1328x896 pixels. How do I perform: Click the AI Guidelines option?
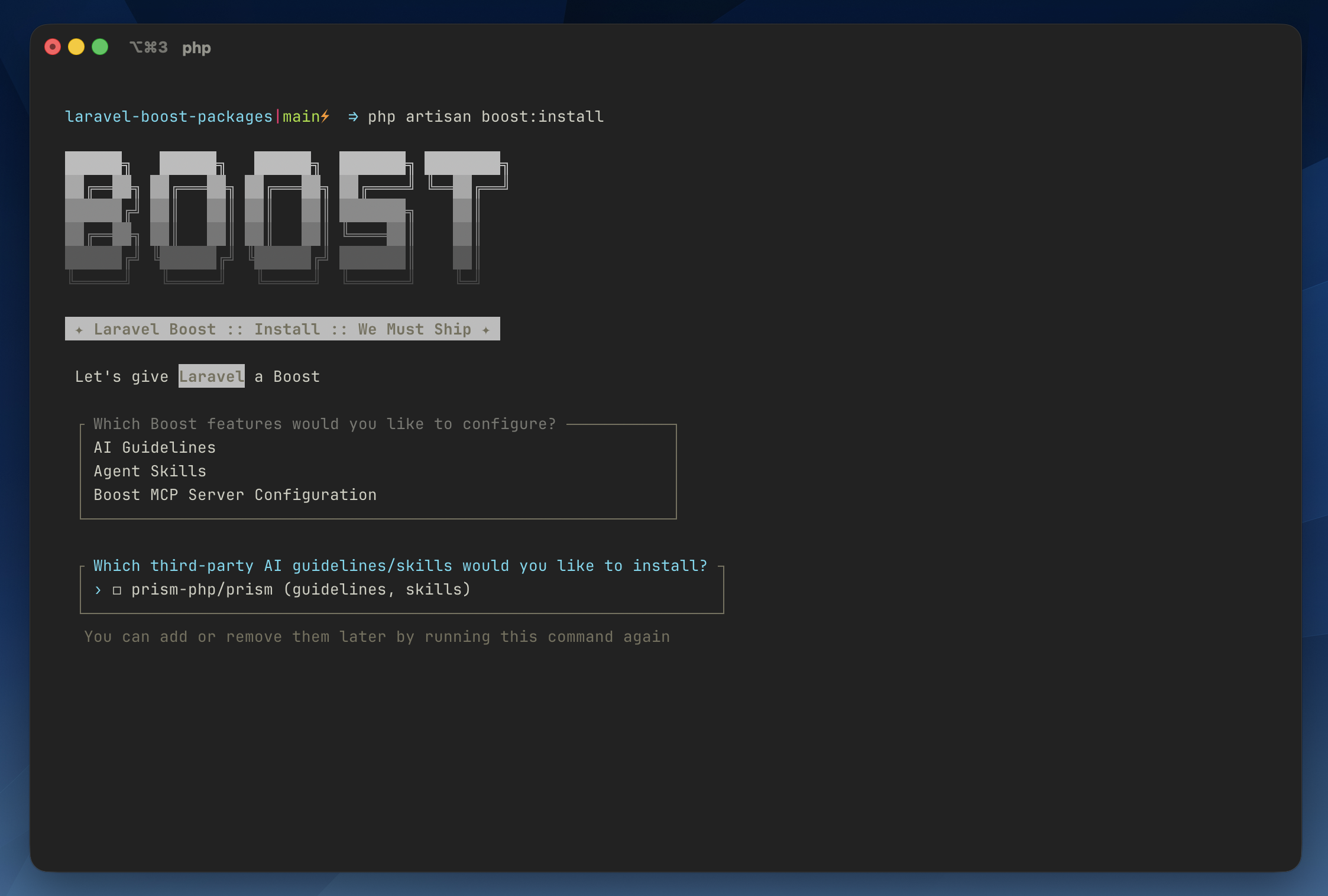(154, 447)
